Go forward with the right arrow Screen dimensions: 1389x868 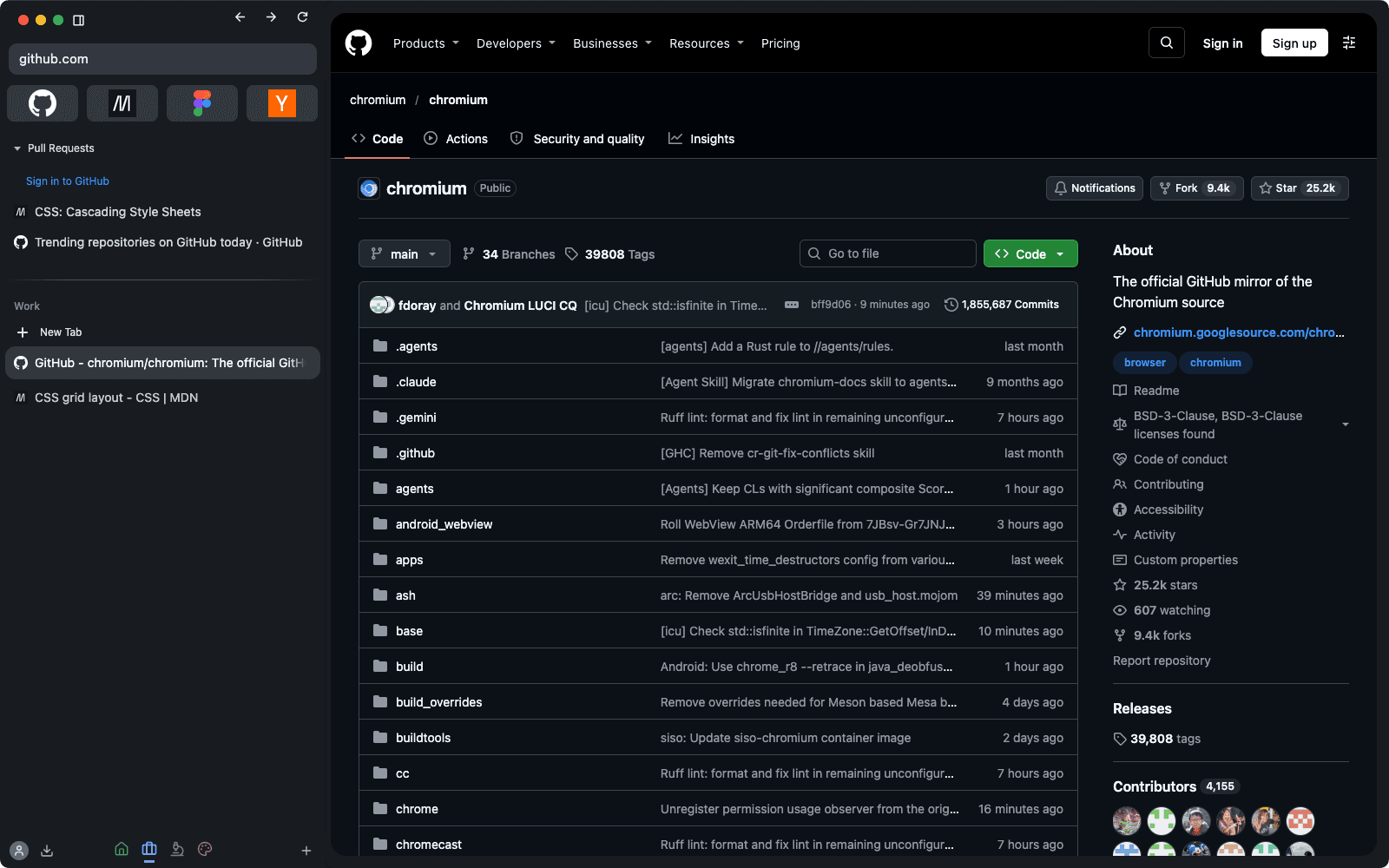tap(272, 17)
